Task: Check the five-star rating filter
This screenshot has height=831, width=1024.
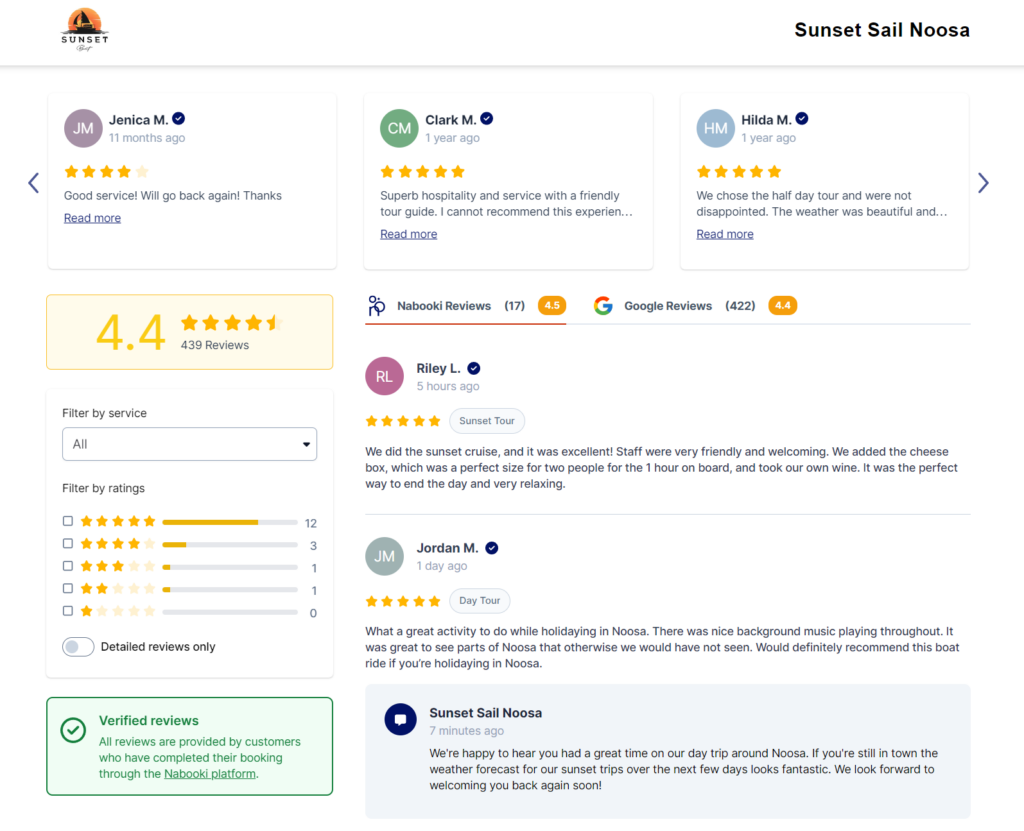Action: tap(68, 521)
